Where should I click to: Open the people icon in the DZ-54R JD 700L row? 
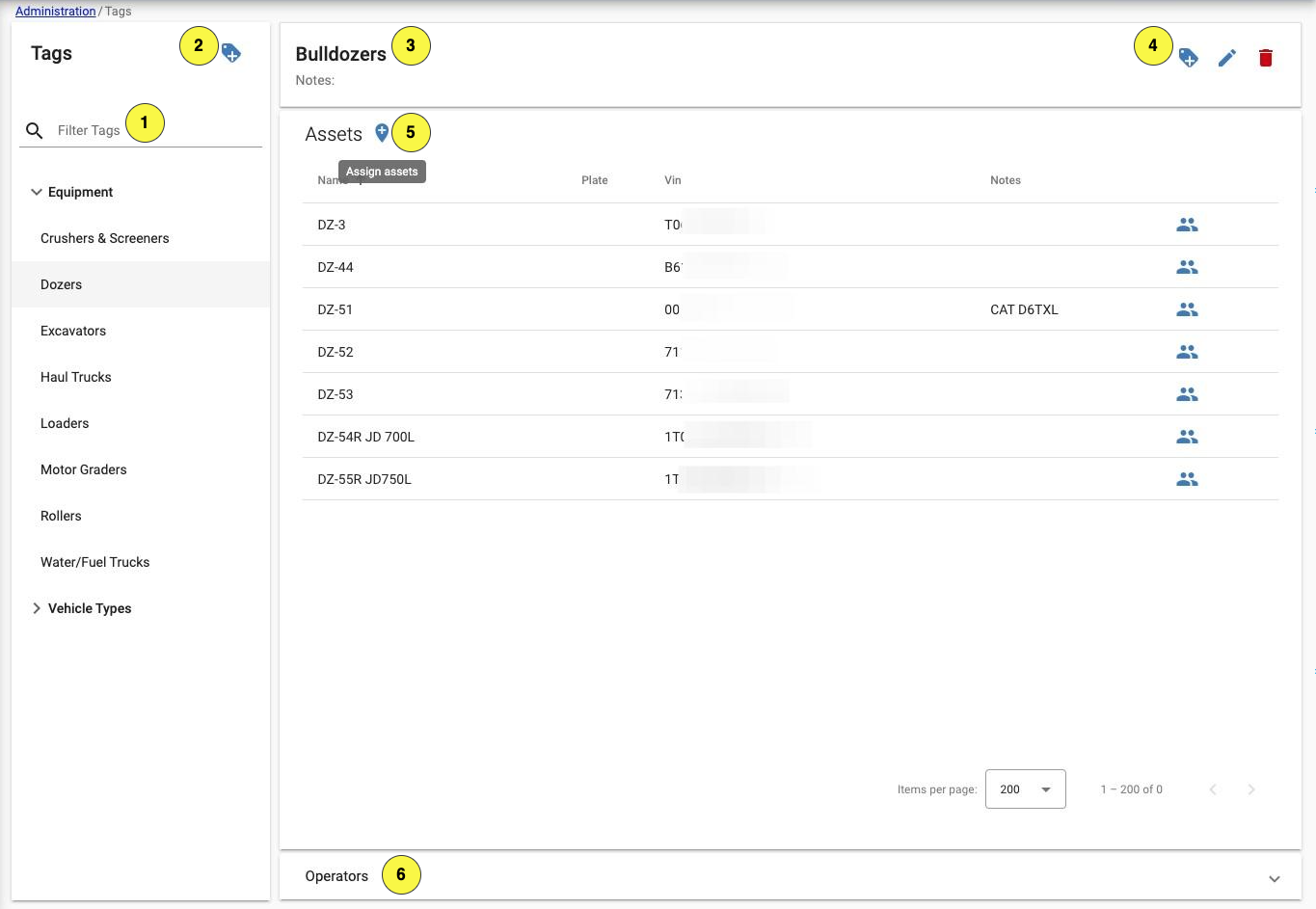(x=1187, y=437)
